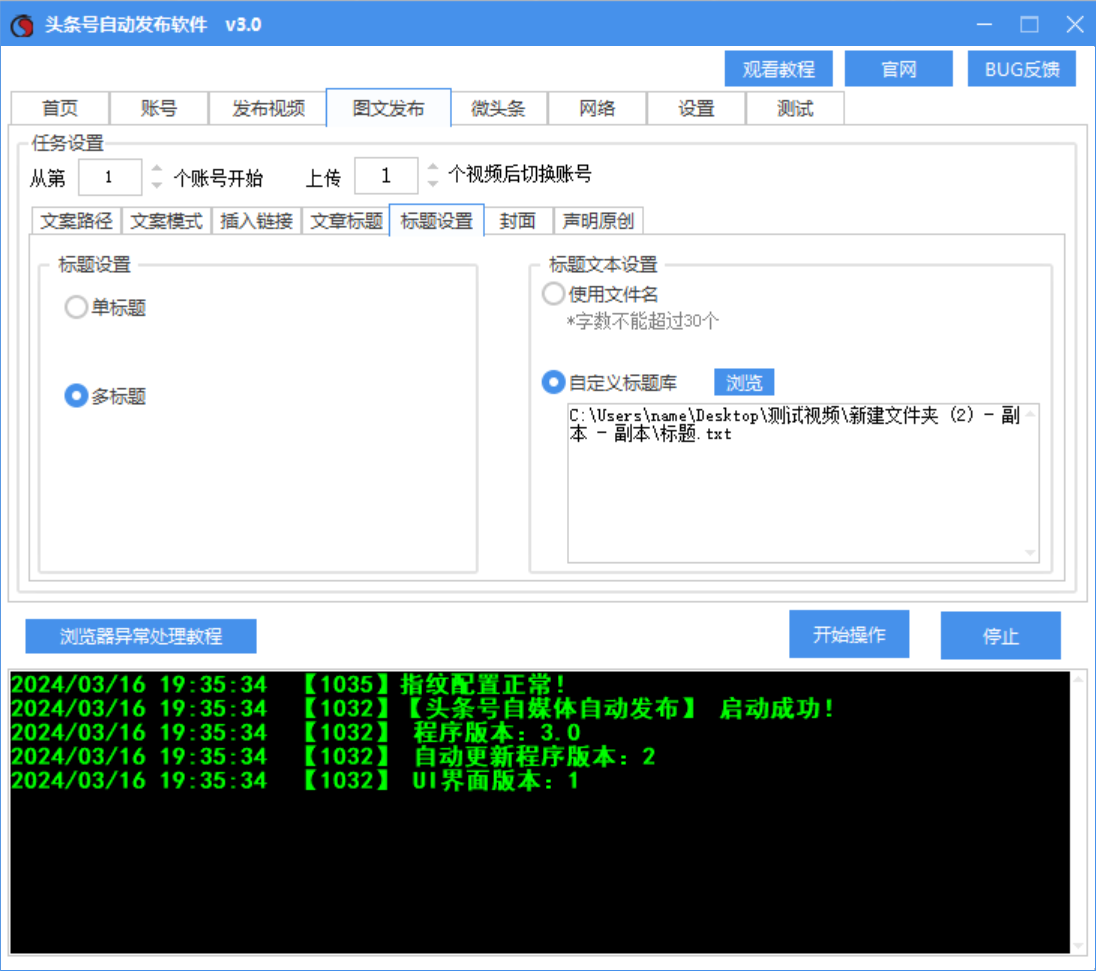Click the log line 自动更新程序版本: 2

334,756
